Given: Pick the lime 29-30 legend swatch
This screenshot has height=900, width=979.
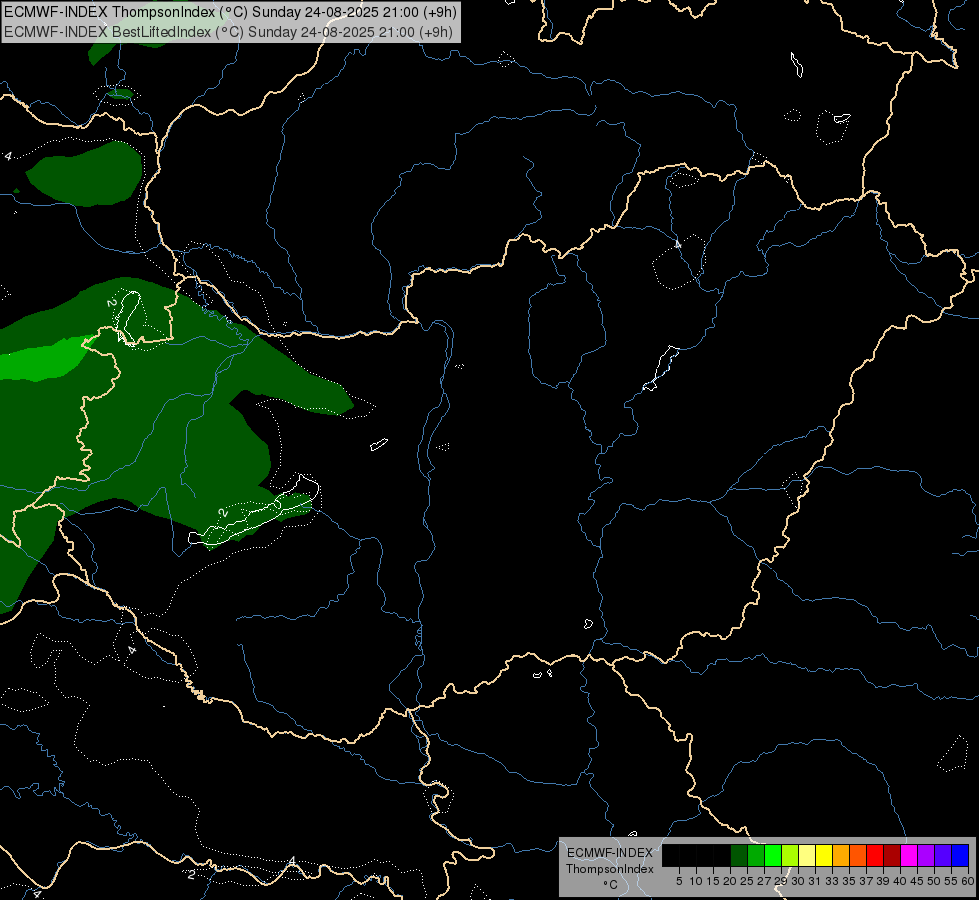Looking at the screenshot, I should [x=790, y=855].
